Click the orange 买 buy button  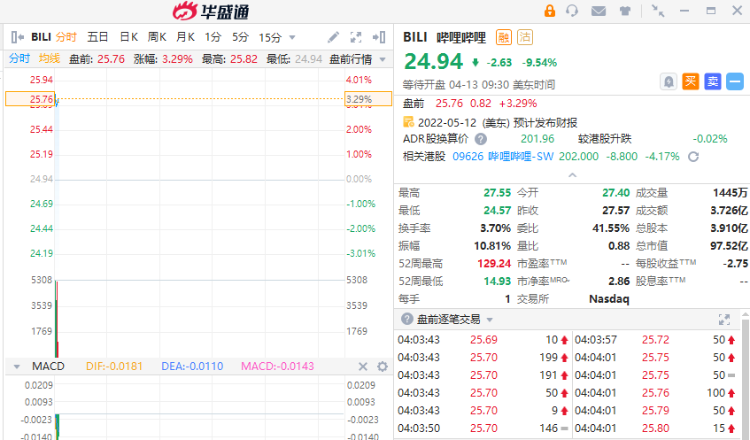(x=690, y=81)
